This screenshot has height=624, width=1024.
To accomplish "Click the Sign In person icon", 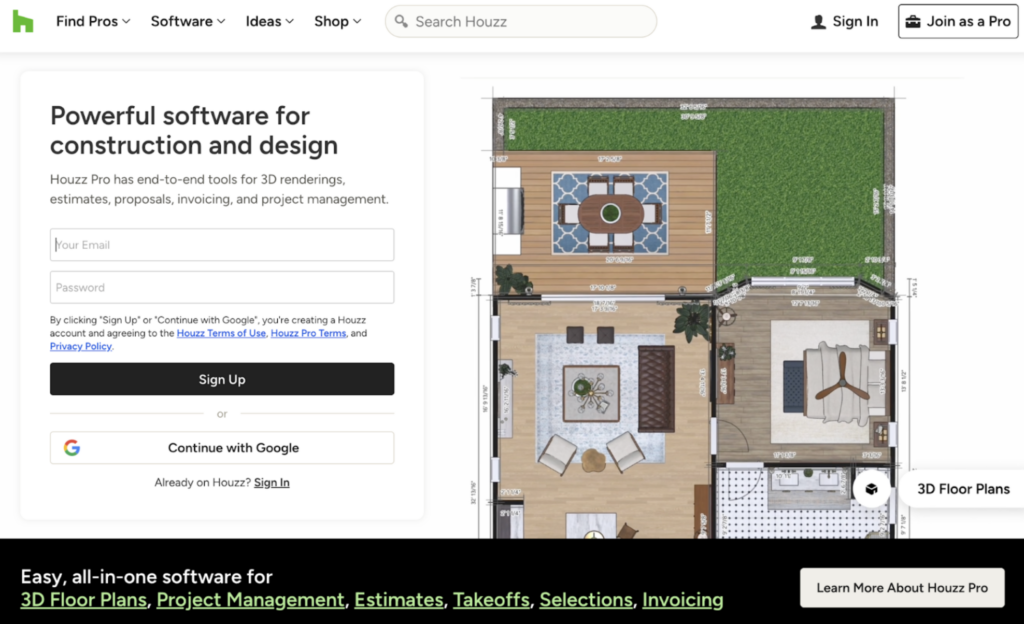I will [819, 22].
